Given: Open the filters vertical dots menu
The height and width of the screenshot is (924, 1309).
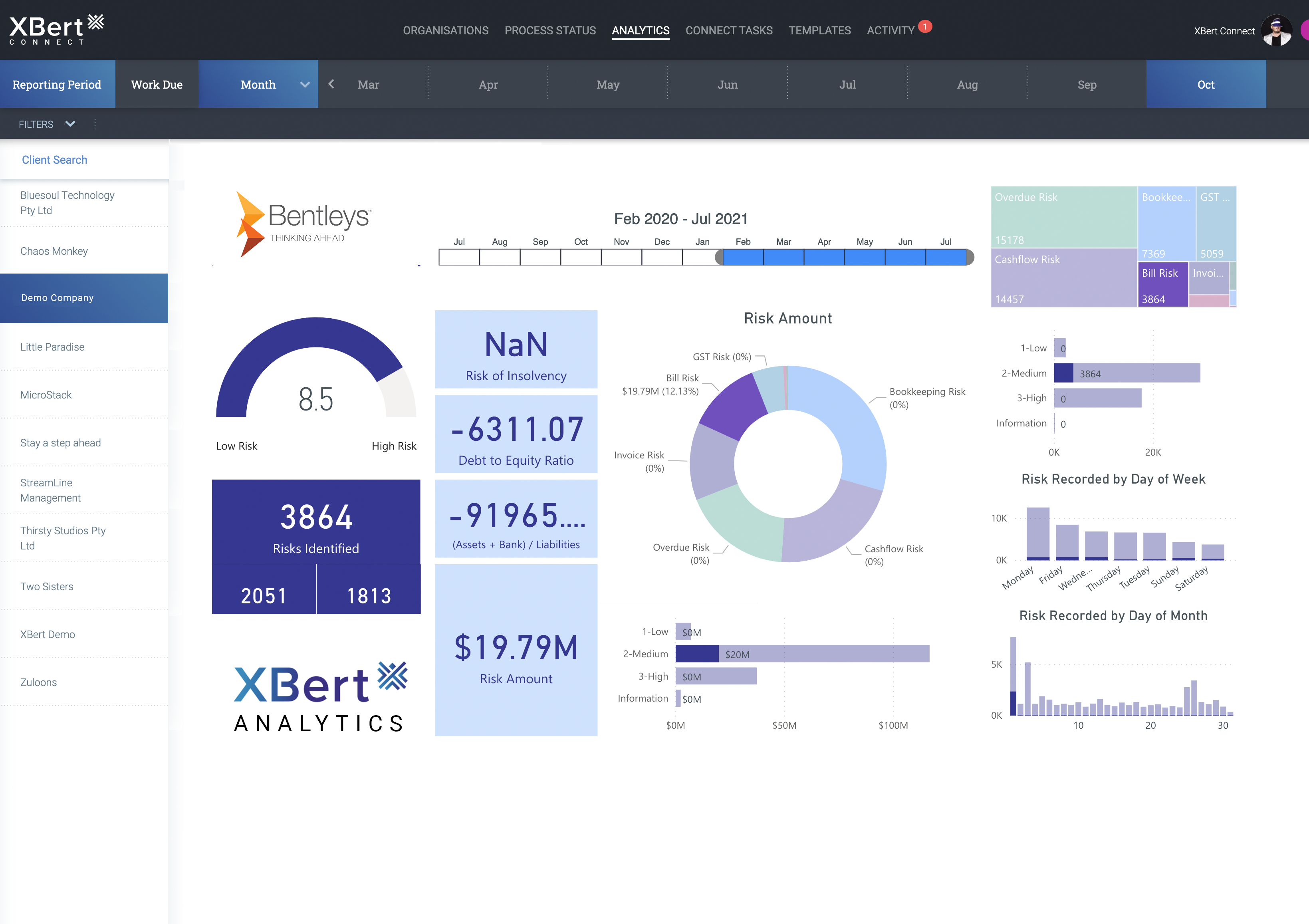Looking at the screenshot, I should pyautogui.click(x=95, y=124).
